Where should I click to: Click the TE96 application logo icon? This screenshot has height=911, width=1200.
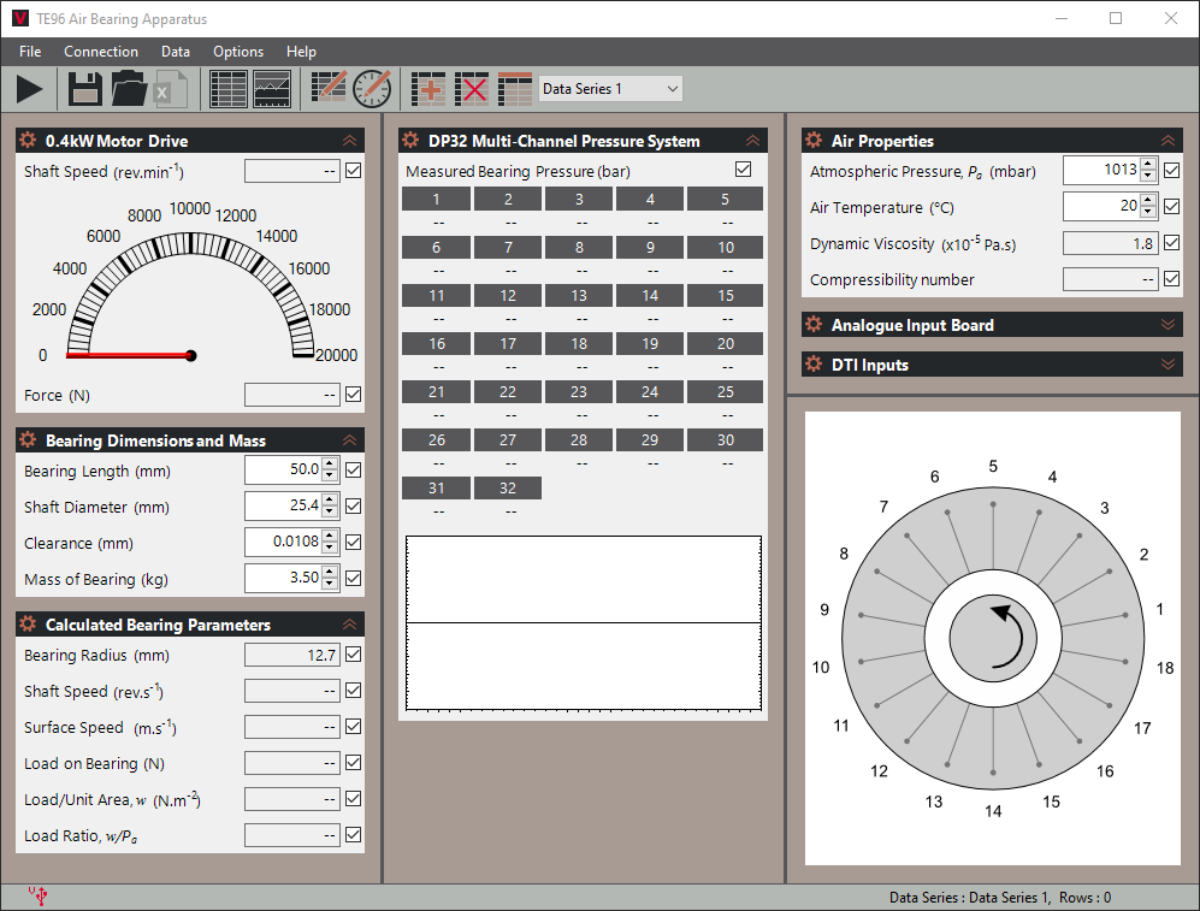pos(20,18)
